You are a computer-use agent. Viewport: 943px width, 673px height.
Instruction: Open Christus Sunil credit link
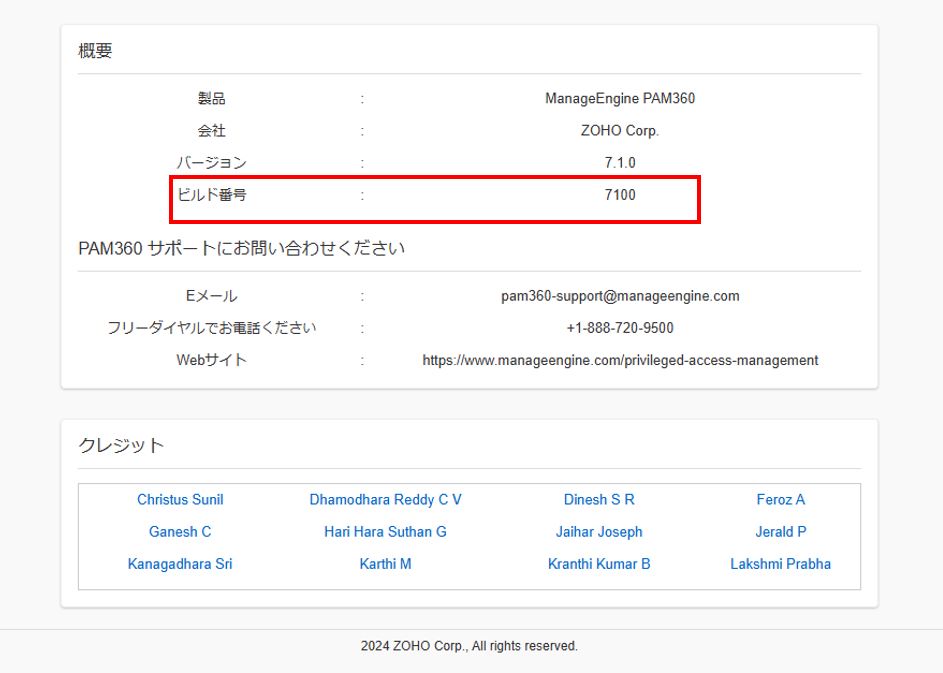click(x=180, y=500)
